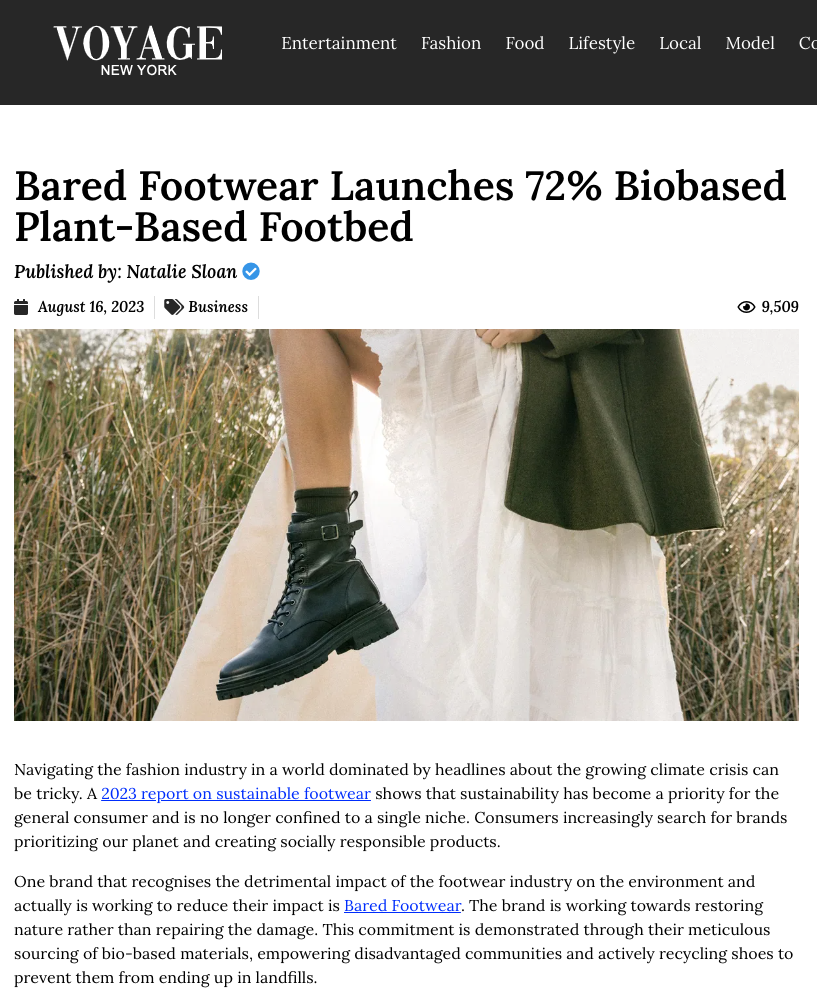The width and height of the screenshot is (817, 1000).
Task: Go to the Food section
Action: (x=525, y=43)
